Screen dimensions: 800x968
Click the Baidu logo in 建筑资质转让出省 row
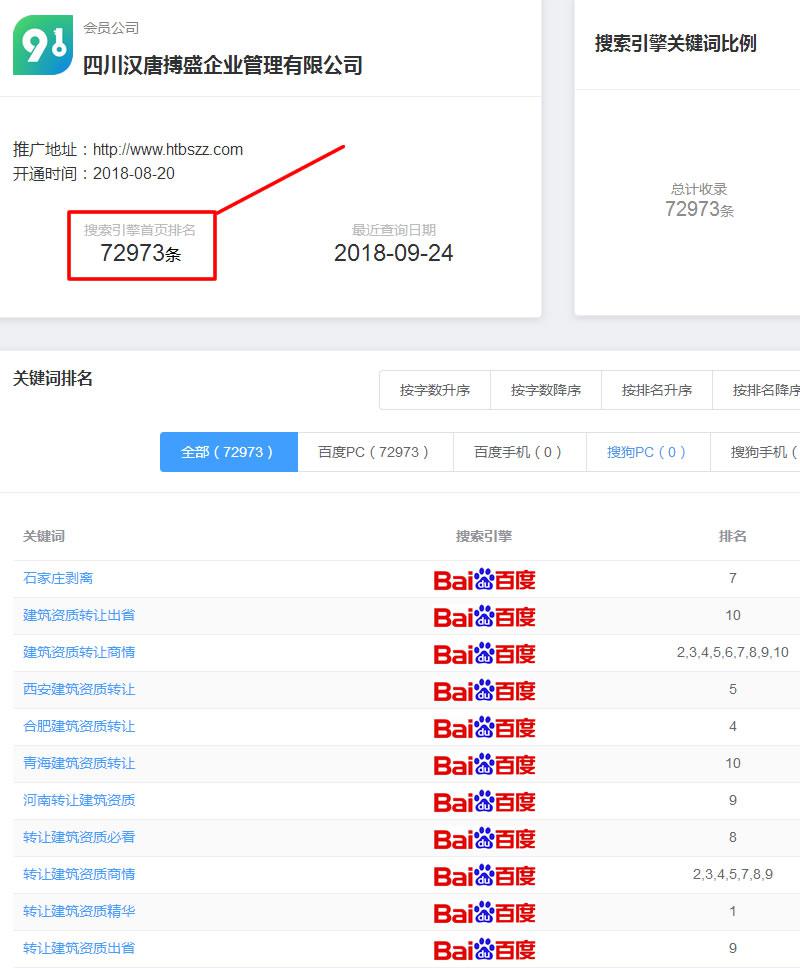click(x=485, y=617)
